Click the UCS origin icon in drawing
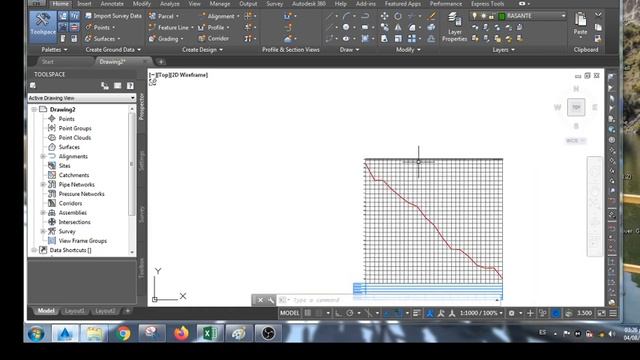This screenshot has height=360, width=640. coord(154,299)
